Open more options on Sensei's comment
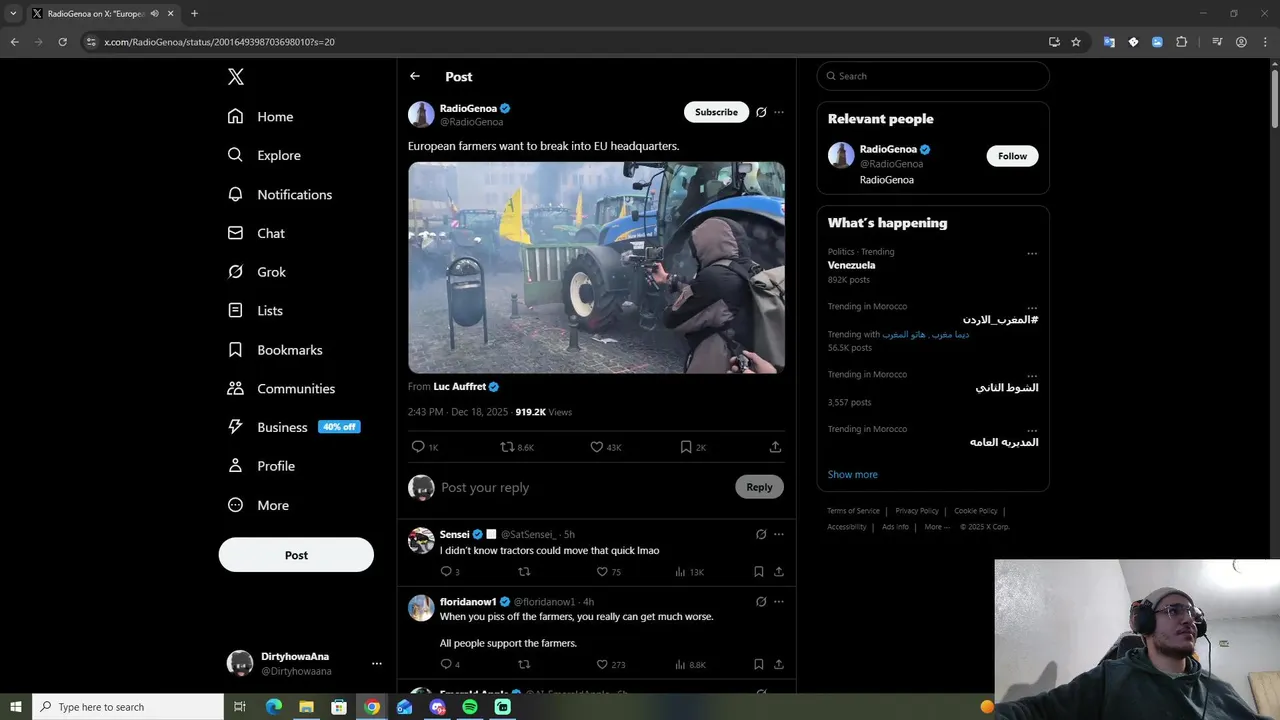The height and width of the screenshot is (720, 1280). 779,534
